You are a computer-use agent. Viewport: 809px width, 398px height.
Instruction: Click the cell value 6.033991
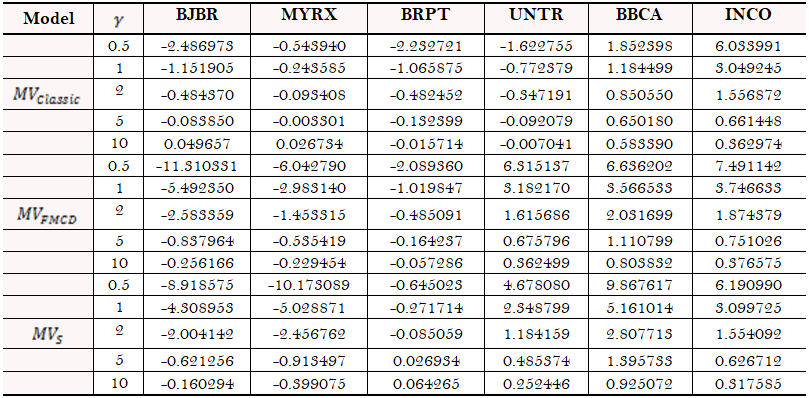pos(748,46)
